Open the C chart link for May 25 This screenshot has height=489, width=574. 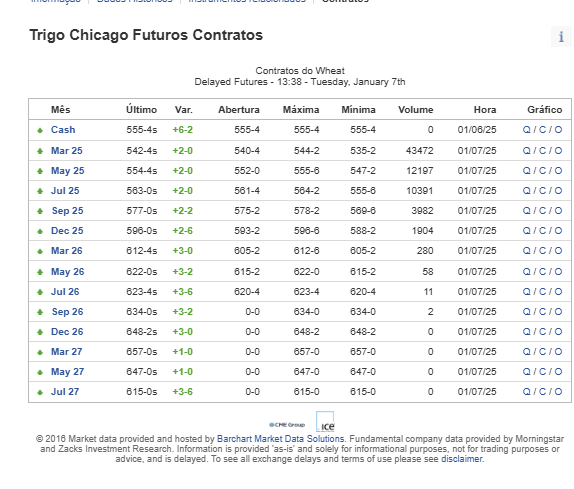(542, 171)
